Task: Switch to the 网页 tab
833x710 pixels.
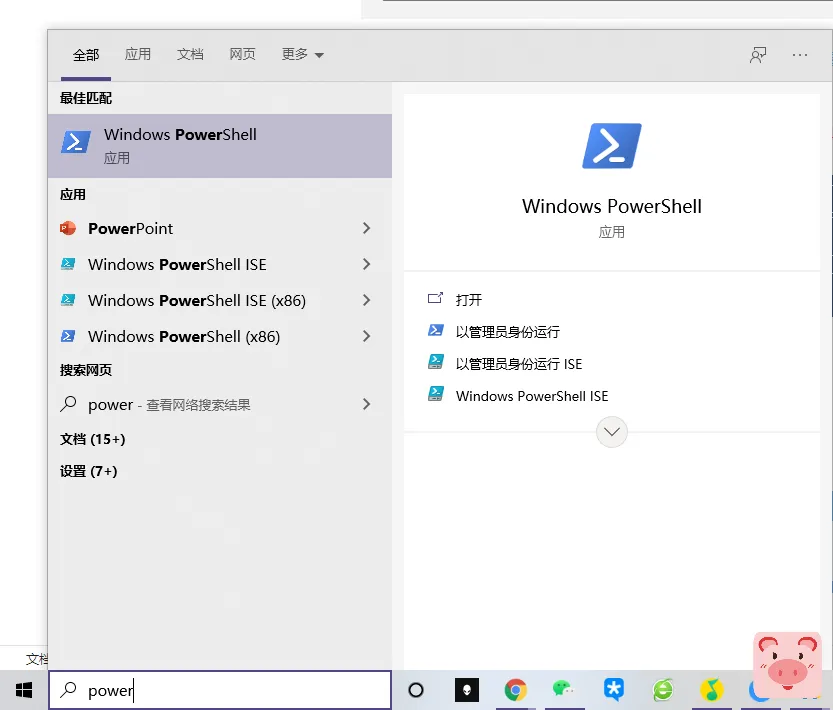Action: coord(242,54)
